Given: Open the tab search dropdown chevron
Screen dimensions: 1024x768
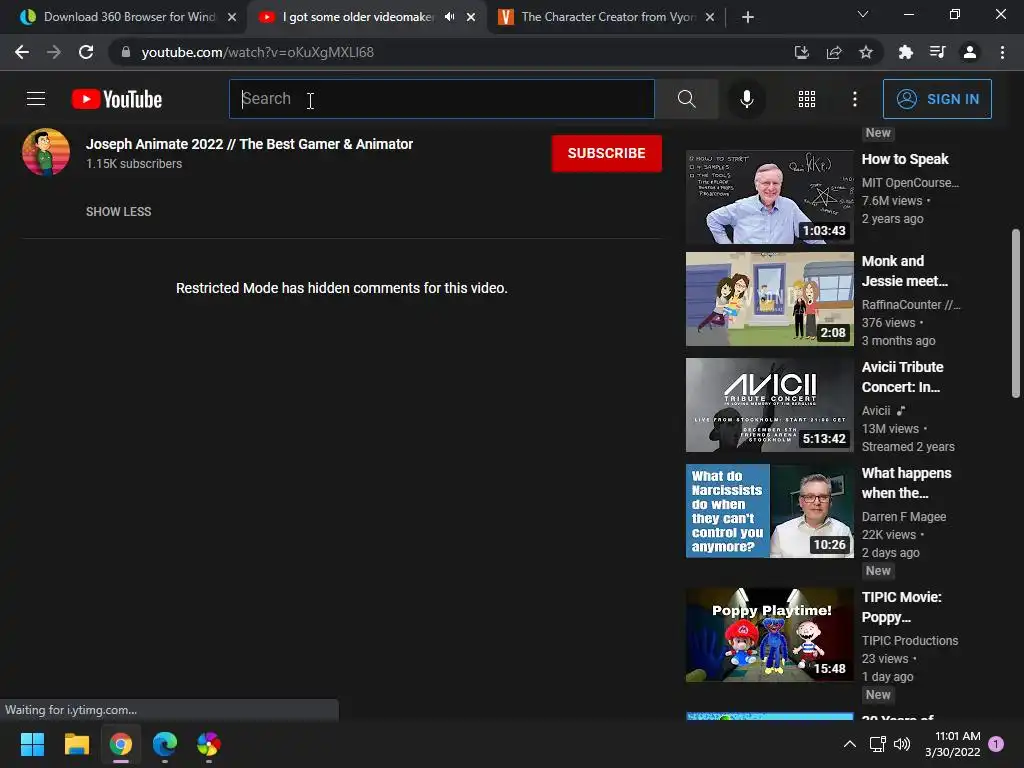Looking at the screenshot, I should [x=863, y=14].
